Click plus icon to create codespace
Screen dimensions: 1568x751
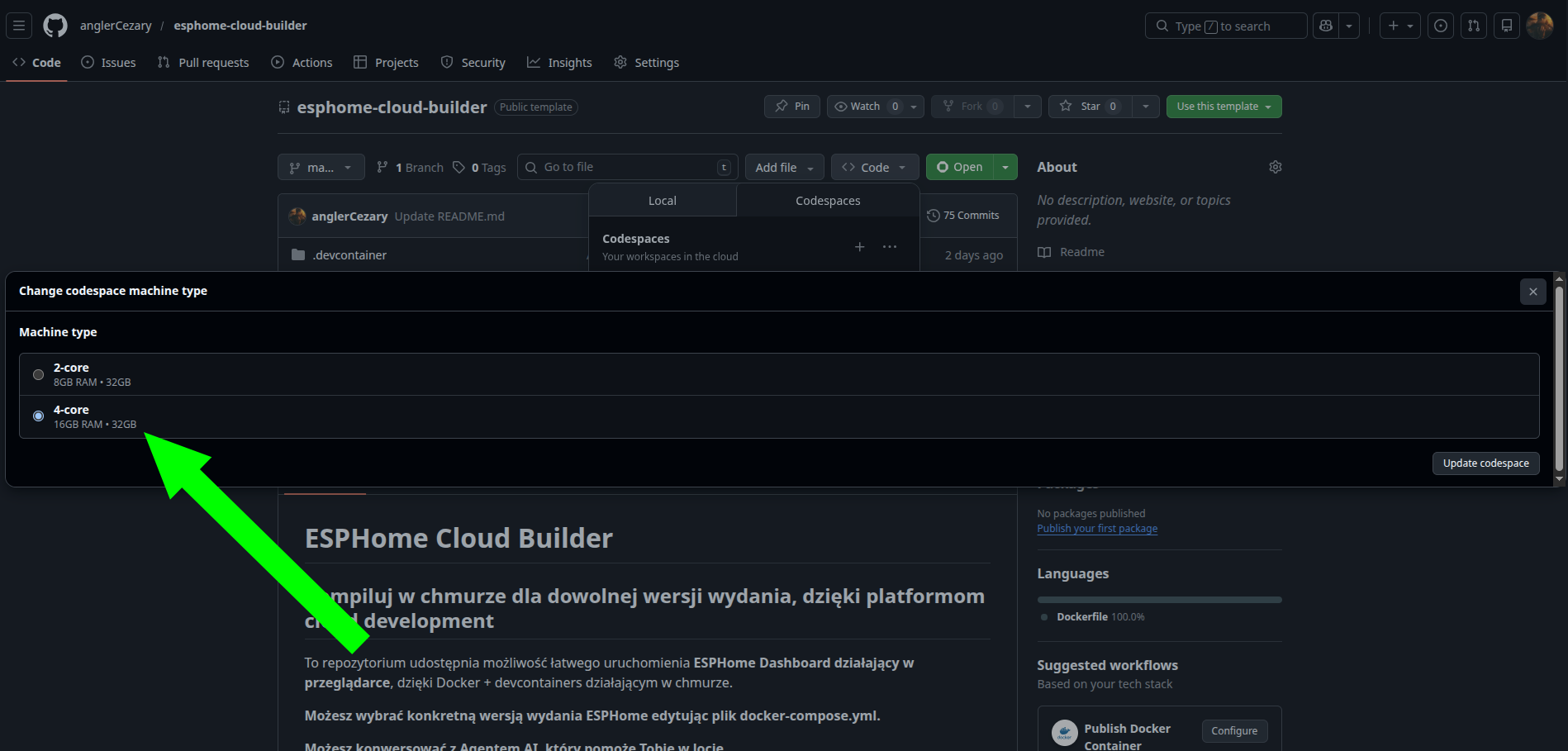[859, 247]
